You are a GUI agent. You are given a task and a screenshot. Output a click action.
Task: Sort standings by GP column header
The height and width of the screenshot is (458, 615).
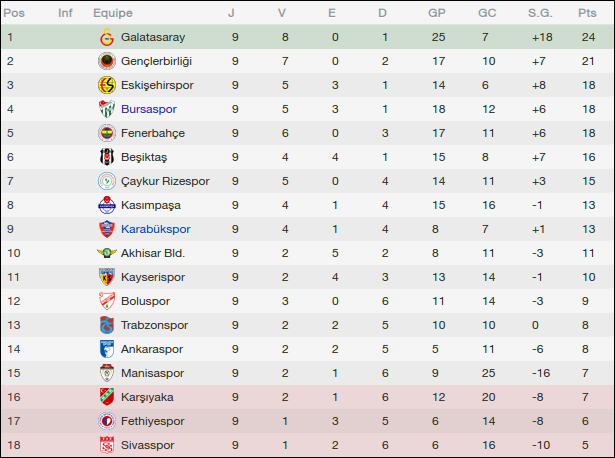[x=436, y=13]
